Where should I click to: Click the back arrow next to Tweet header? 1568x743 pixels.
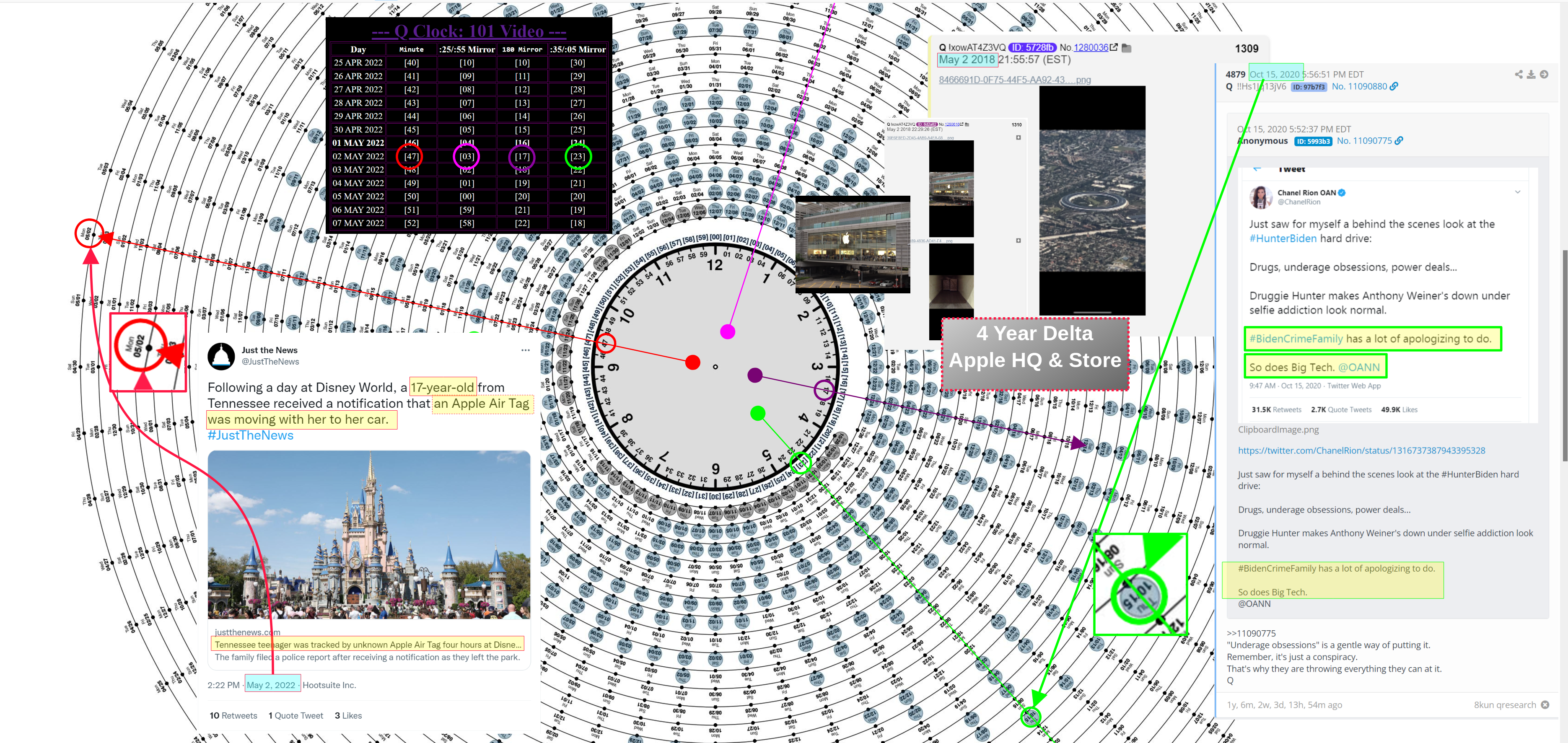[1257, 169]
